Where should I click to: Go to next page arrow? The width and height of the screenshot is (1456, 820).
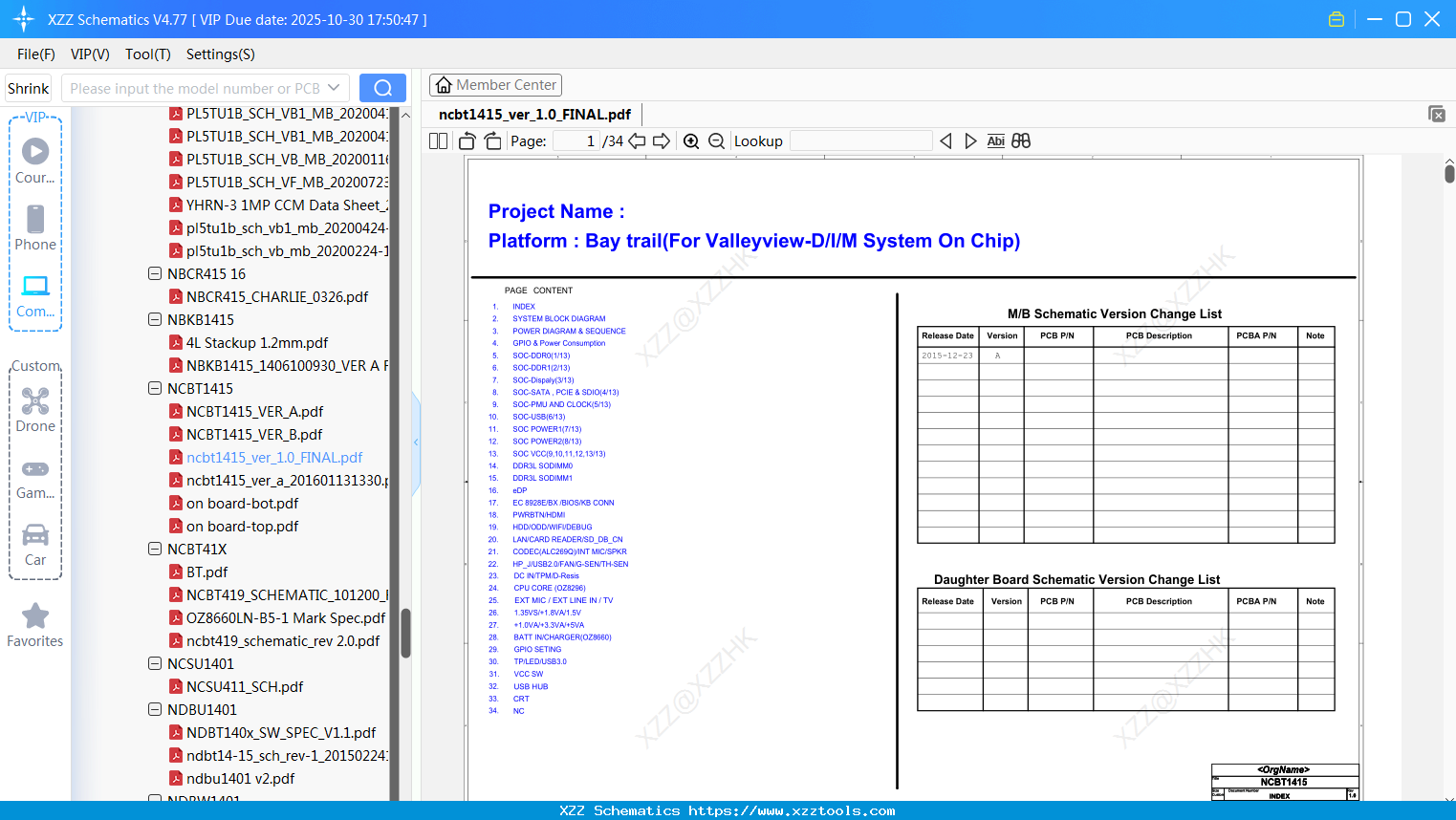click(x=662, y=141)
